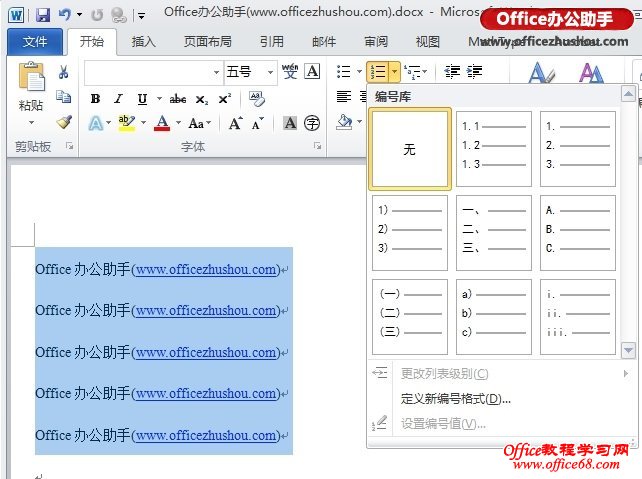Click the Clear Formatting eraser icon
The image size is (642, 479).
pyautogui.click(x=257, y=99)
